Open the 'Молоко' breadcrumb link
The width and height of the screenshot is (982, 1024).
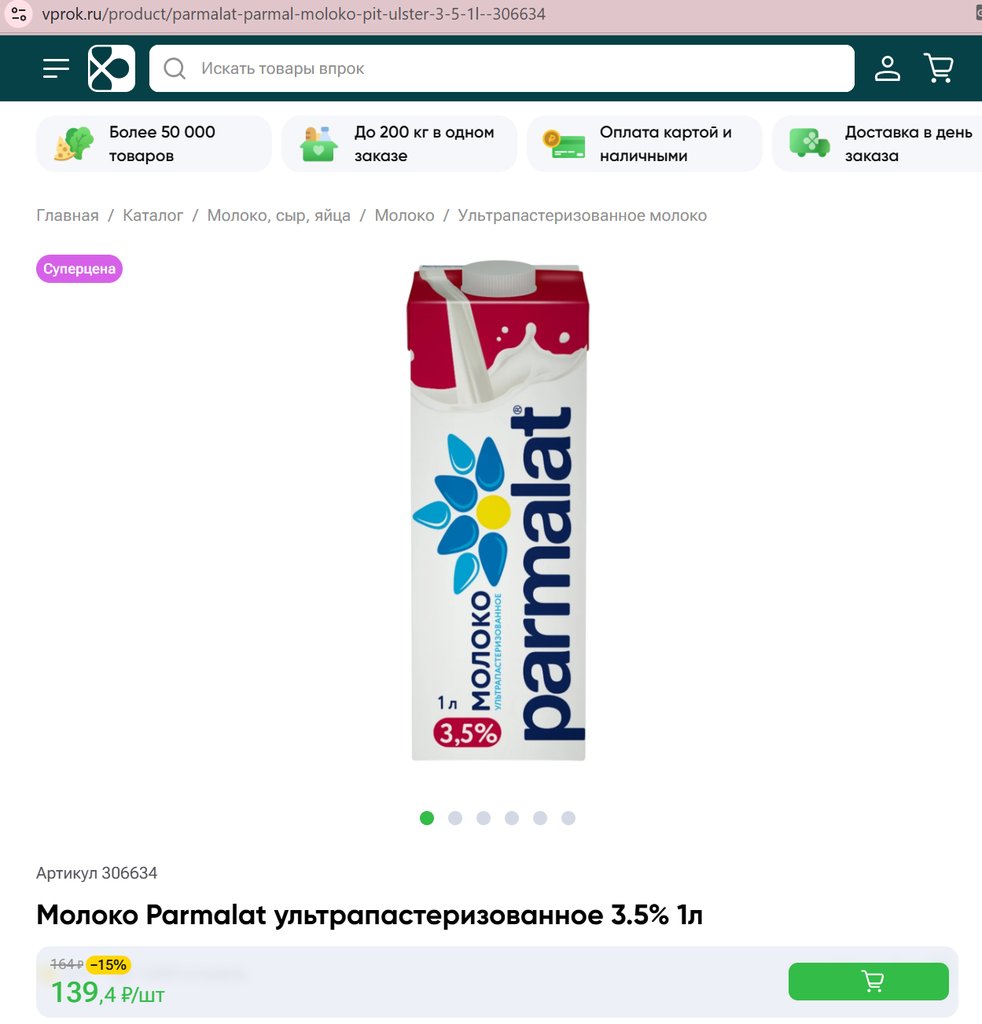tap(404, 216)
